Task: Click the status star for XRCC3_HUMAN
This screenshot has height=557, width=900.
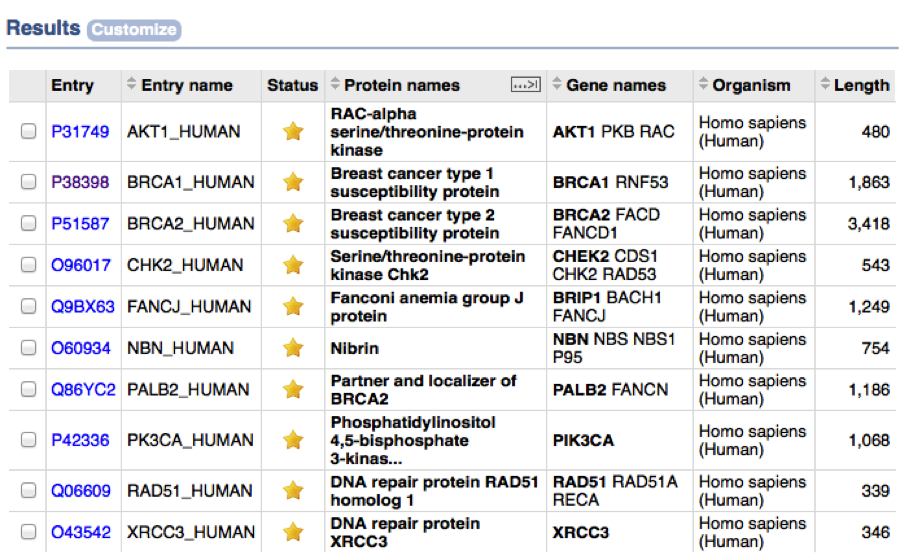Action: pos(293,532)
